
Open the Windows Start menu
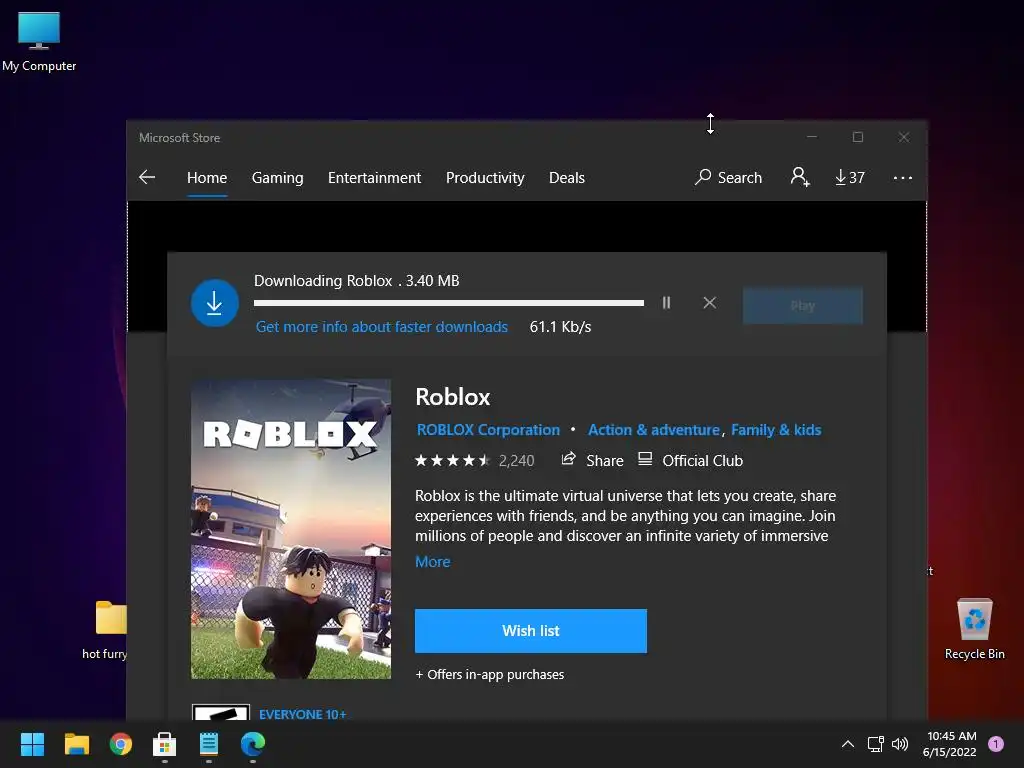coord(32,744)
